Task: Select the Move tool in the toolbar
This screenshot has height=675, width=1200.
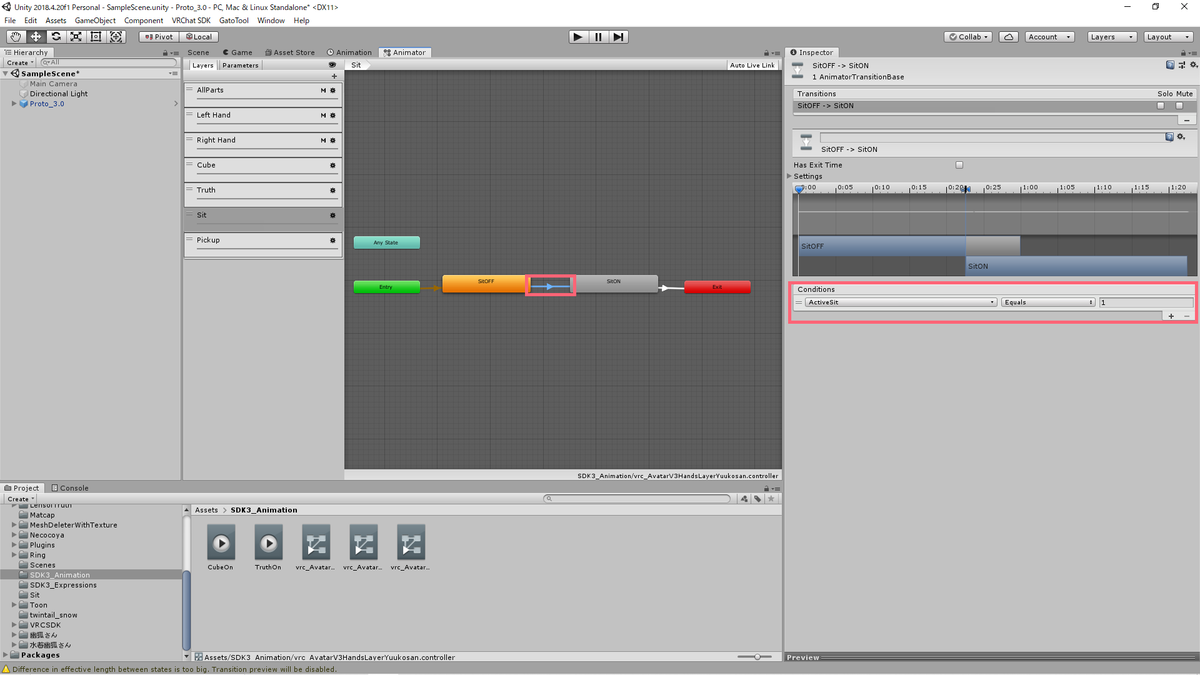Action: click(35, 36)
